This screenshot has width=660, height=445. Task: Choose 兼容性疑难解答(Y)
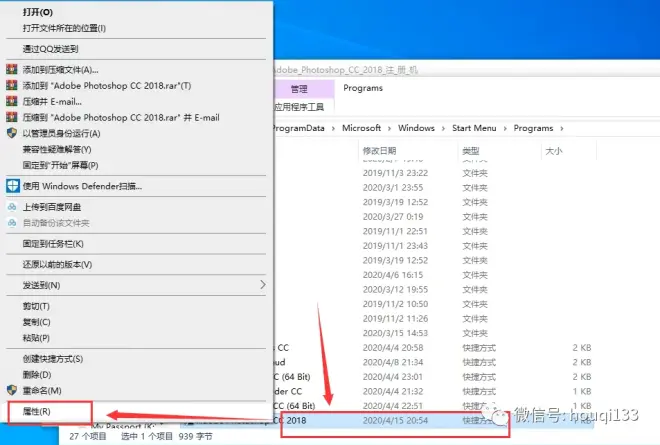click(x=57, y=149)
